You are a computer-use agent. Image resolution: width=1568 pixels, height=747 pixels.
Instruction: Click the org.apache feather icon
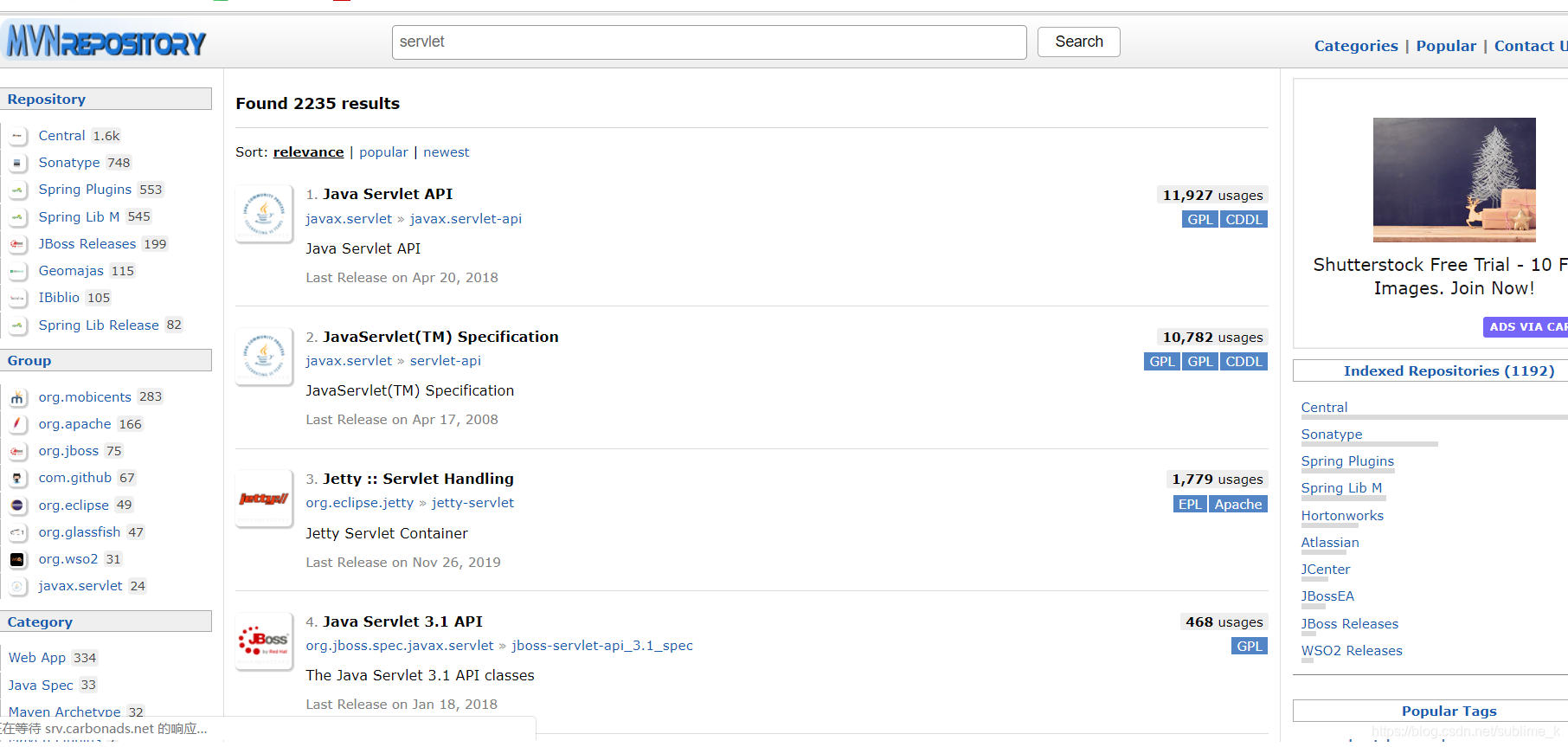pos(17,424)
